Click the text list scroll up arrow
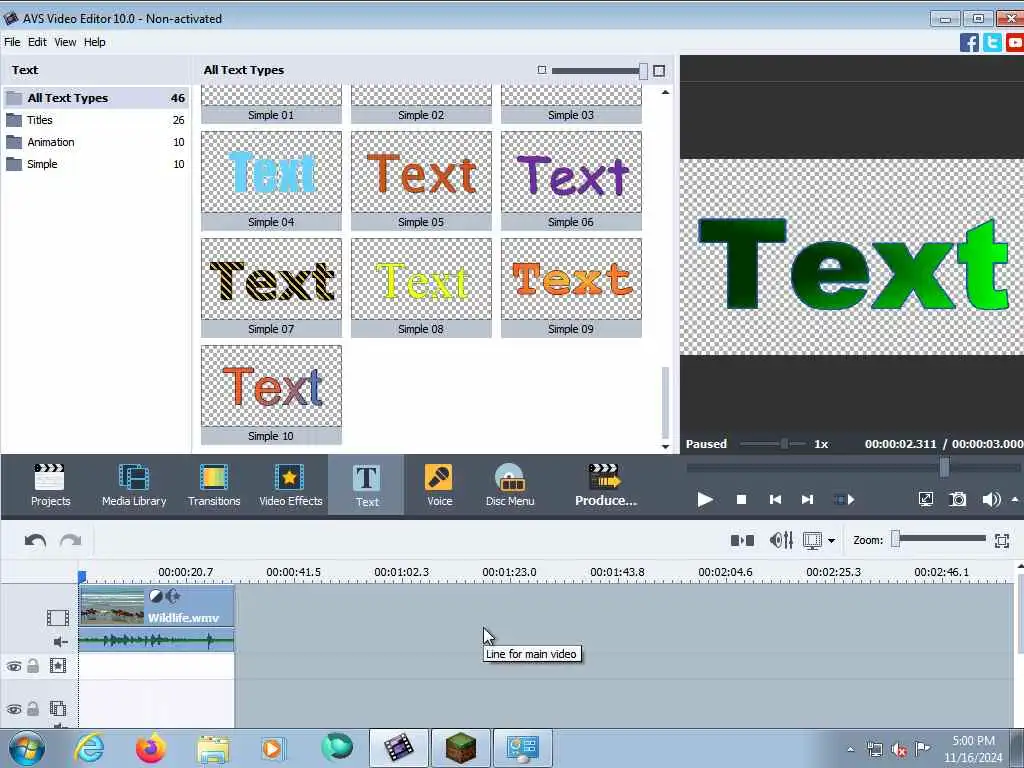 [665, 92]
